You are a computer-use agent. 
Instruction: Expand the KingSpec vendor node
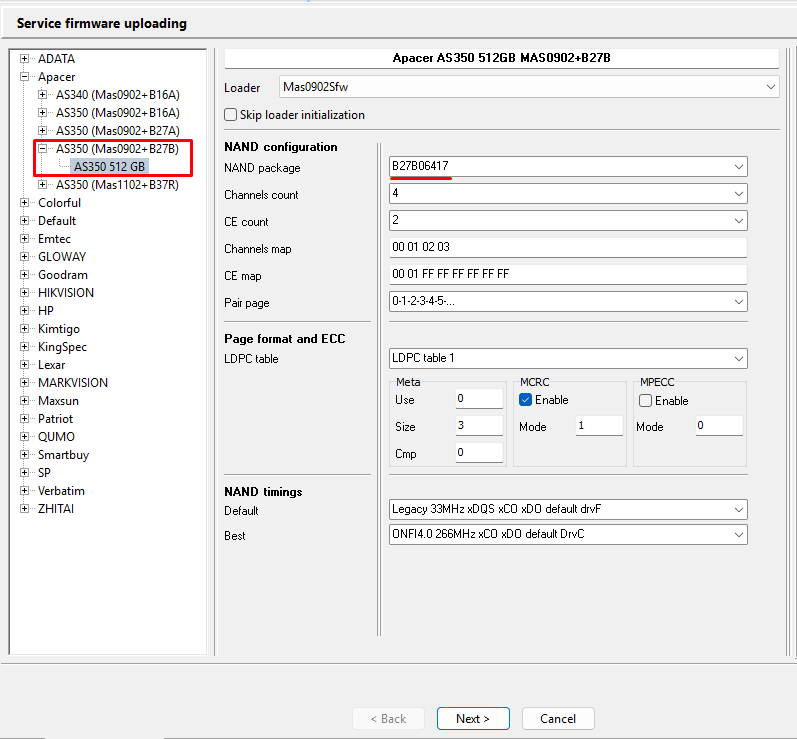[x=24, y=347]
